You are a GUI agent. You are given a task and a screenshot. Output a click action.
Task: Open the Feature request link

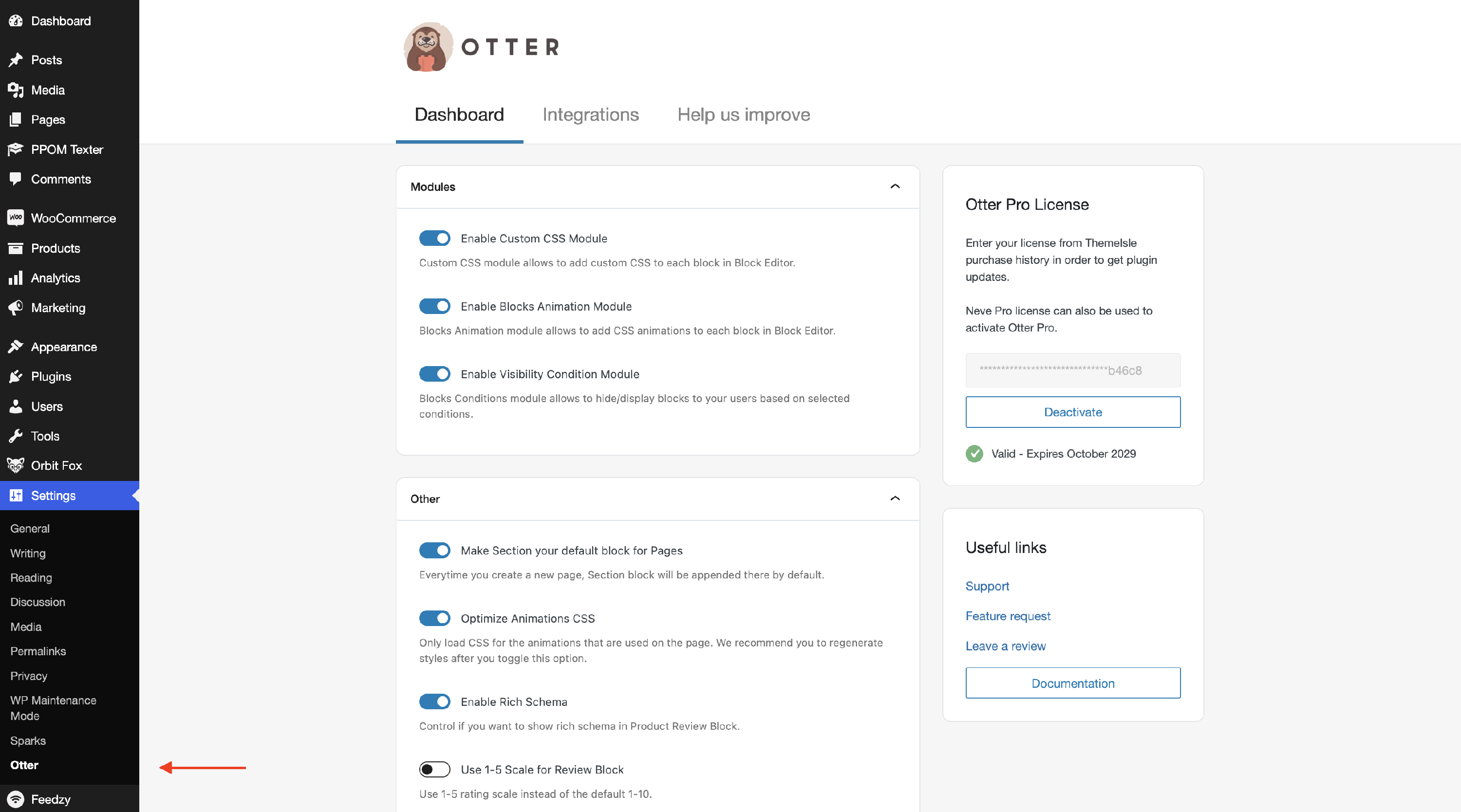pos(1008,616)
